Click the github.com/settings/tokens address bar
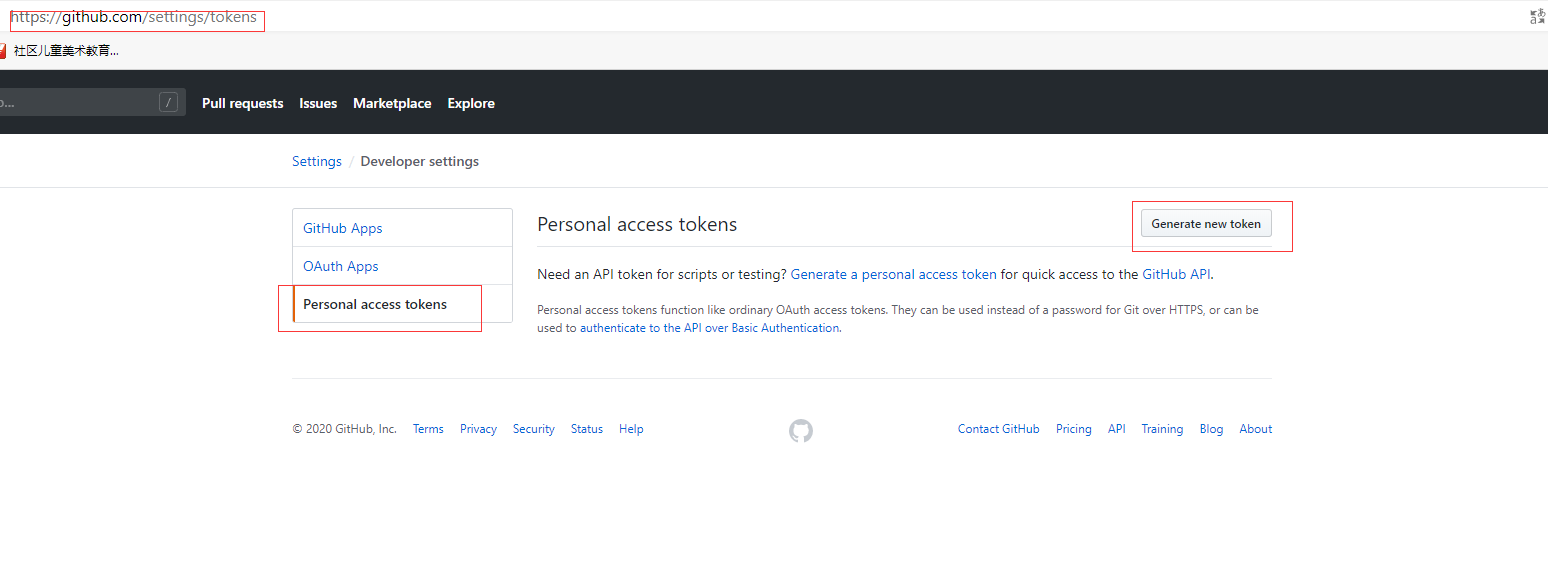Image resolution: width=1548 pixels, height=577 pixels. click(x=134, y=17)
